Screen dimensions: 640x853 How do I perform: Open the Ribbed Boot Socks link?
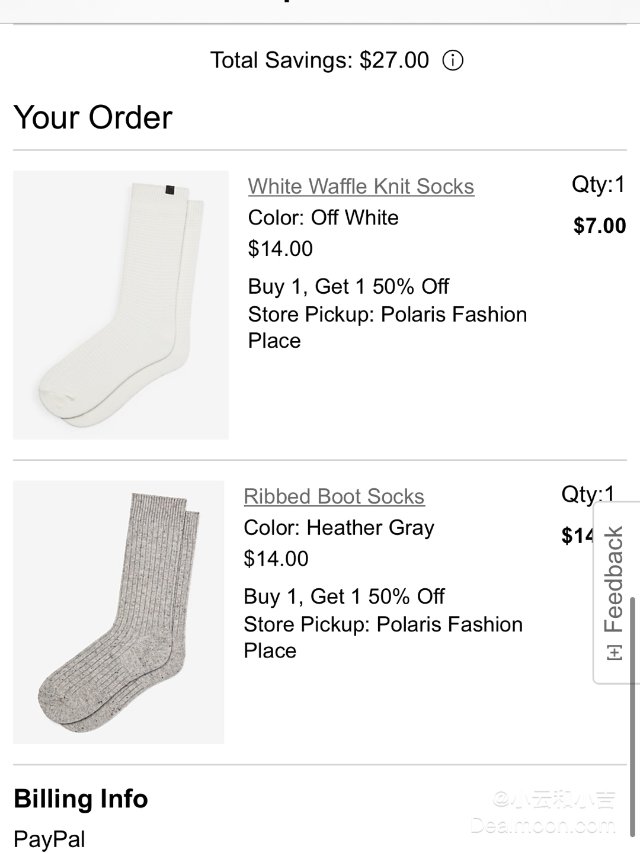point(334,496)
